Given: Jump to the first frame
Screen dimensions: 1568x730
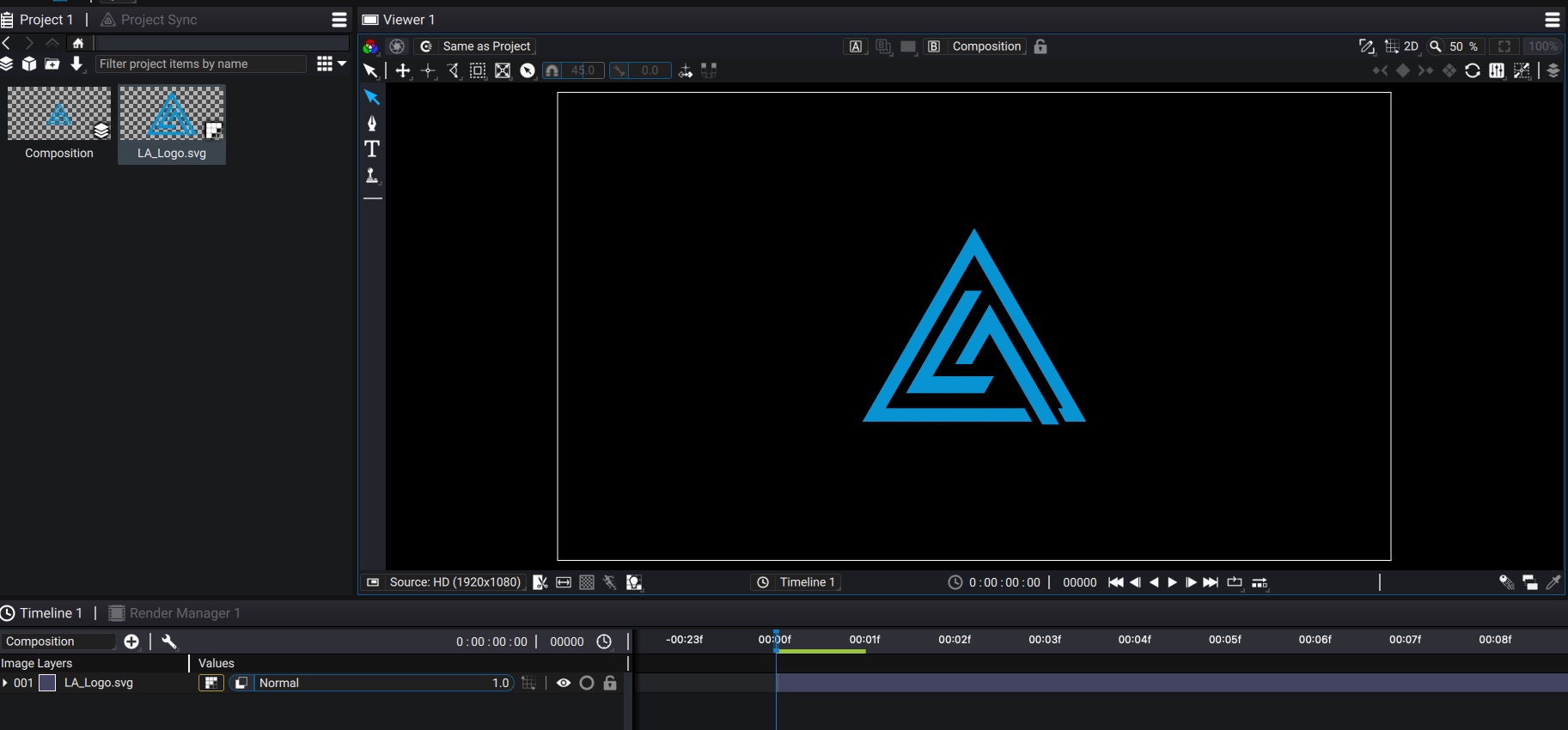Looking at the screenshot, I should click(1115, 582).
